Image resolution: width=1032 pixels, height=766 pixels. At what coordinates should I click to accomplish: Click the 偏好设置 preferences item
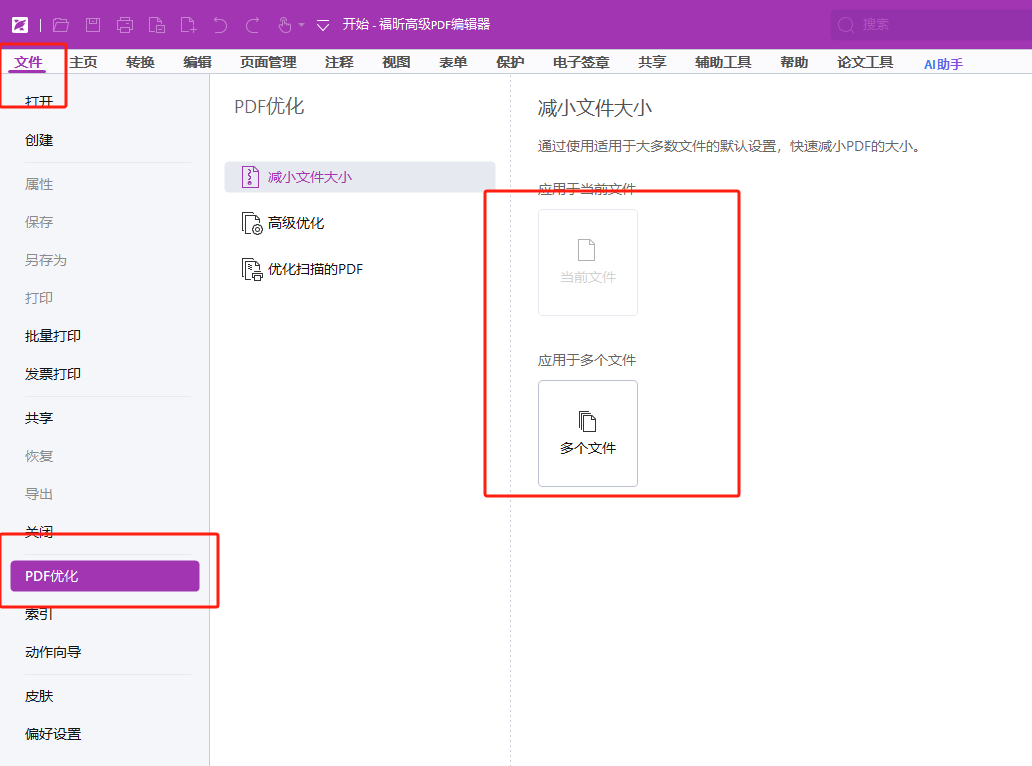(53, 734)
